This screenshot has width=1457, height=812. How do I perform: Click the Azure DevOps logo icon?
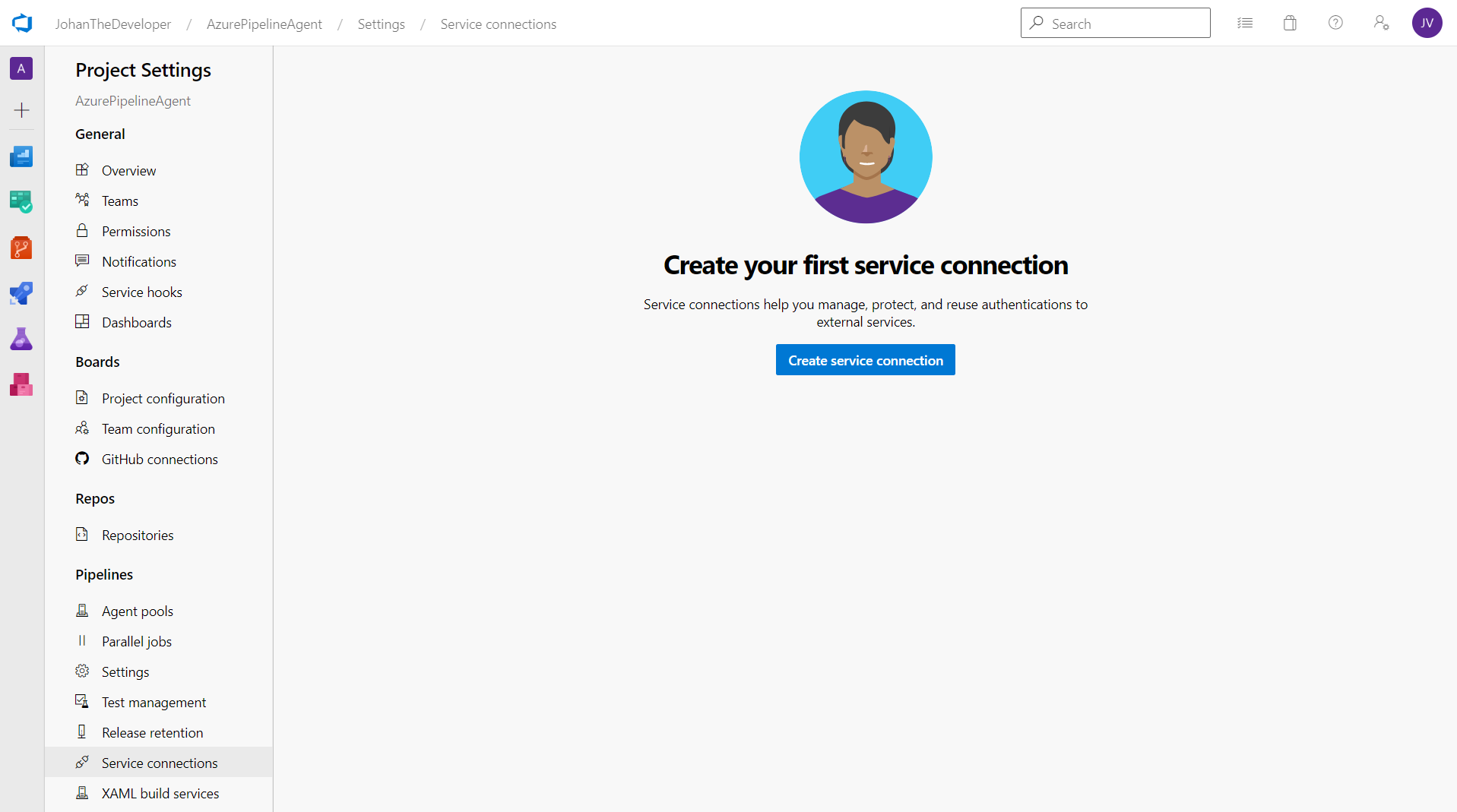coord(22,24)
